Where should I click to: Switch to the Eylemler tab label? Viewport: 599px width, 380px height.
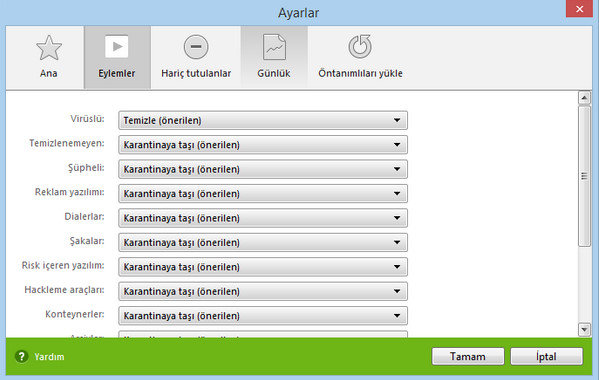[117, 73]
